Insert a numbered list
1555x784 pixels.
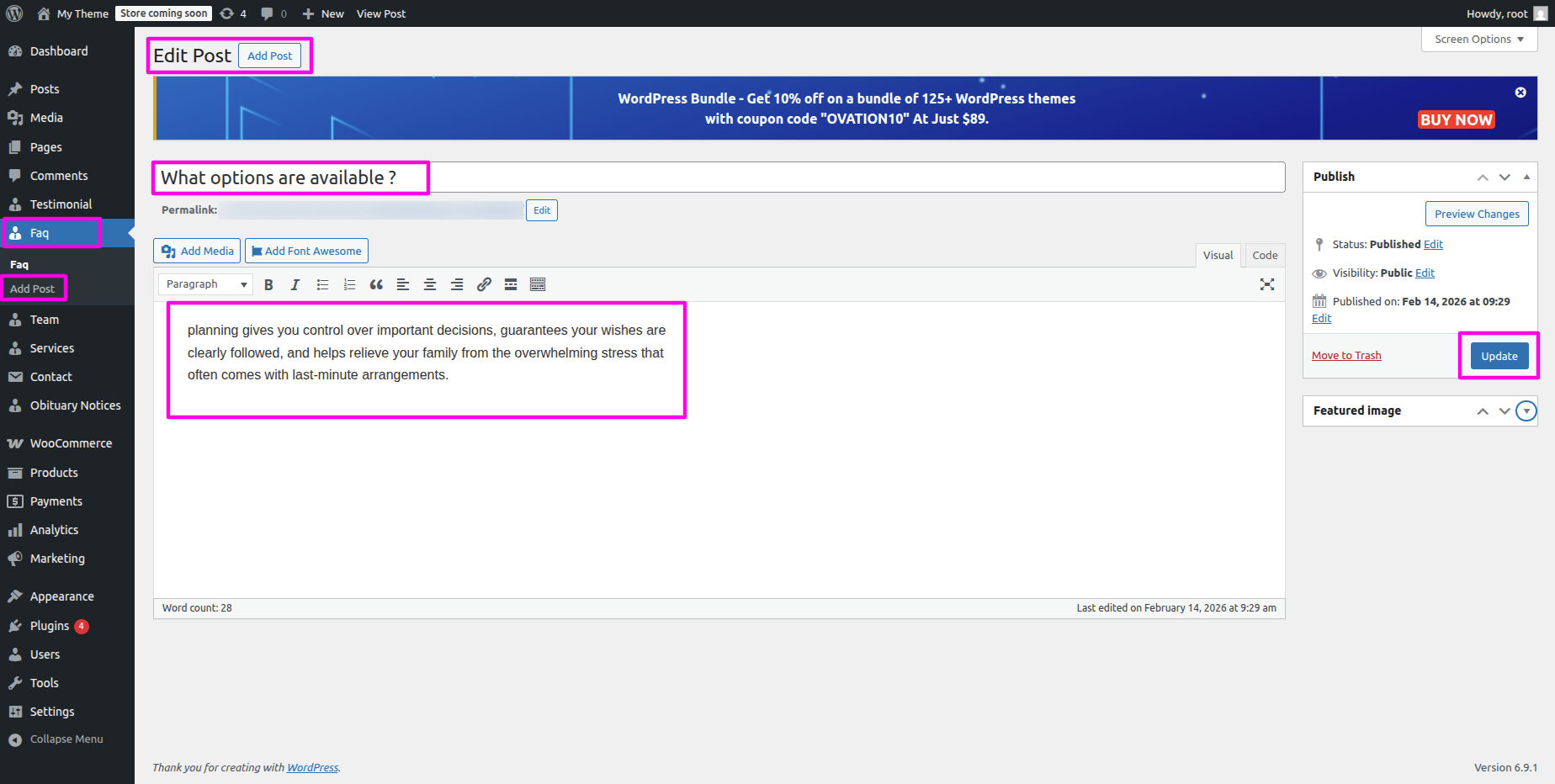pyautogui.click(x=349, y=285)
